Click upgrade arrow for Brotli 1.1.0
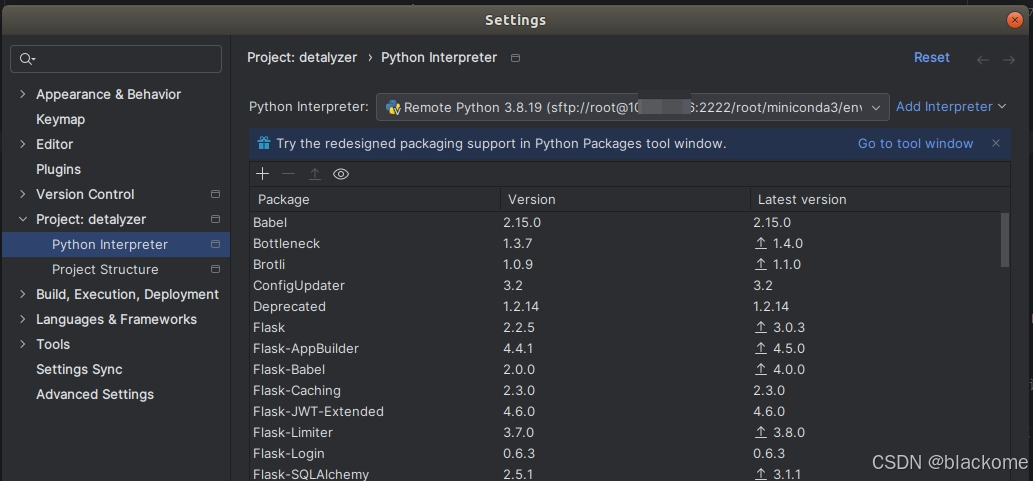This screenshot has height=481, width=1033. [761, 265]
